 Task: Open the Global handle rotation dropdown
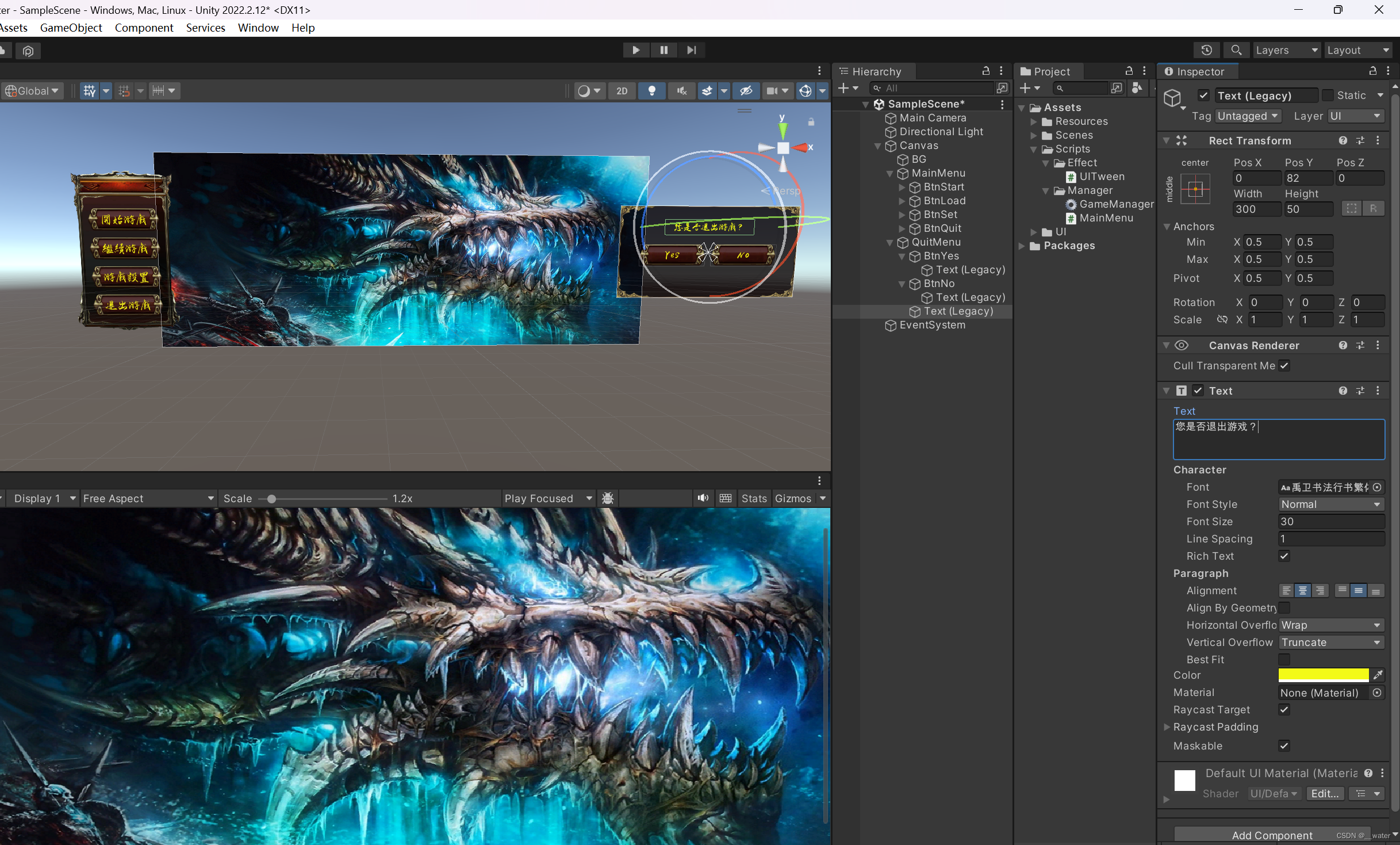(x=32, y=91)
